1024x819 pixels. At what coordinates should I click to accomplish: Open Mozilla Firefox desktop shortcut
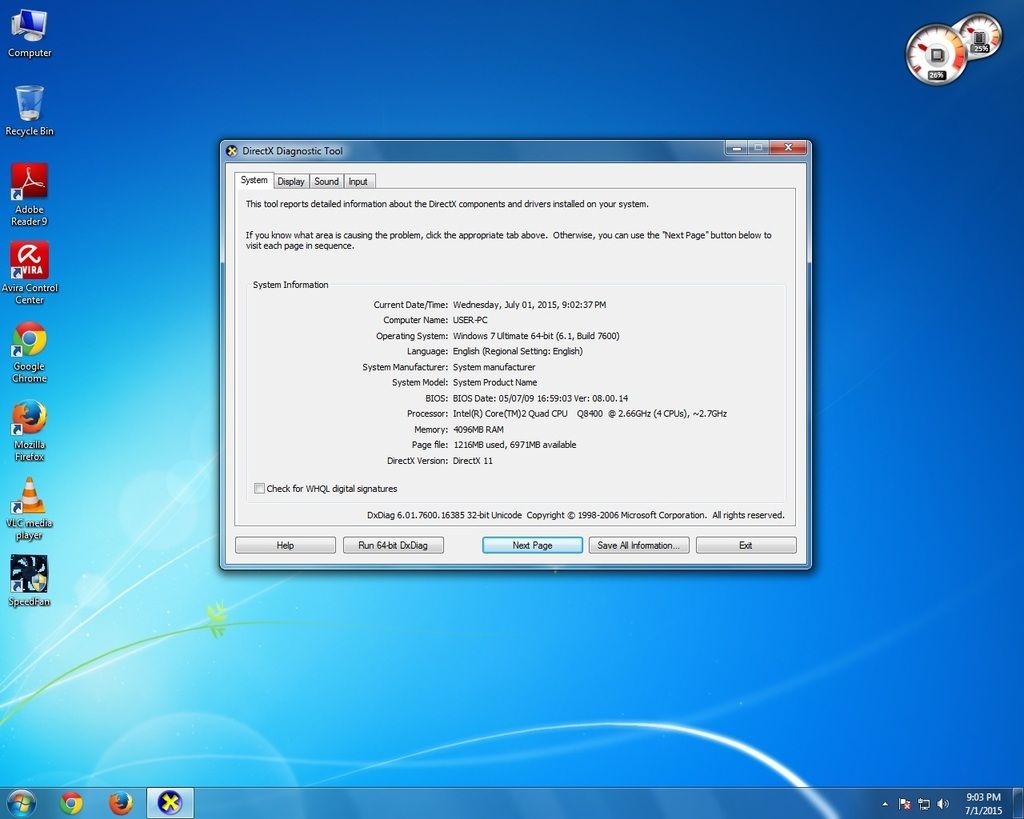(29, 418)
